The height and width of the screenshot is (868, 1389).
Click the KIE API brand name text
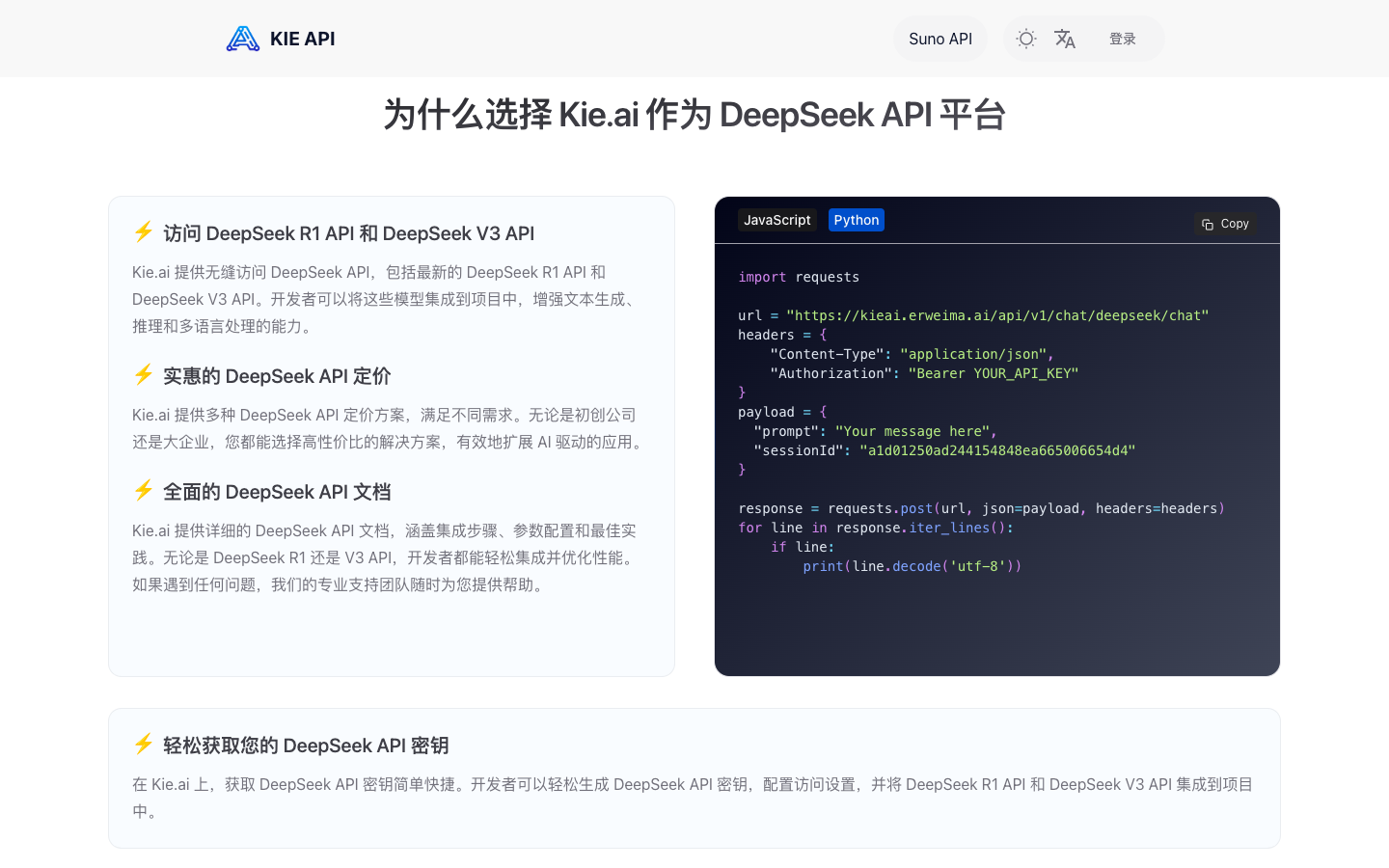302,39
